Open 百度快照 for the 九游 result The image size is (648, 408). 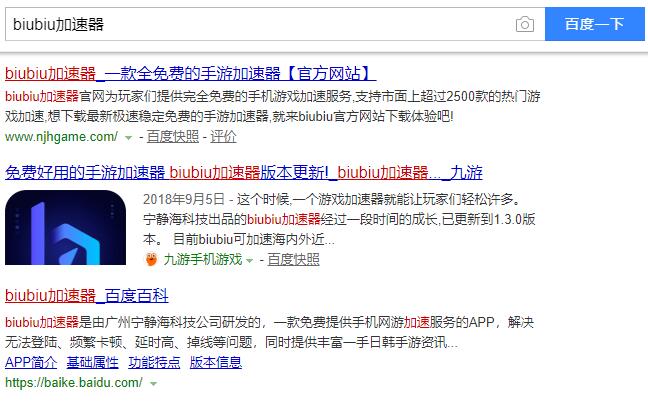click(x=293, y=260)
